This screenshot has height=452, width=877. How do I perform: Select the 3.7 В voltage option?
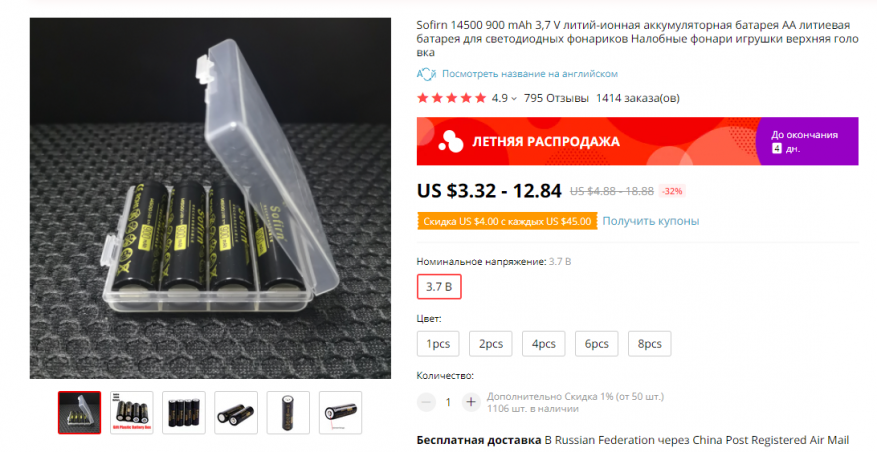click(x=439, y=287)
